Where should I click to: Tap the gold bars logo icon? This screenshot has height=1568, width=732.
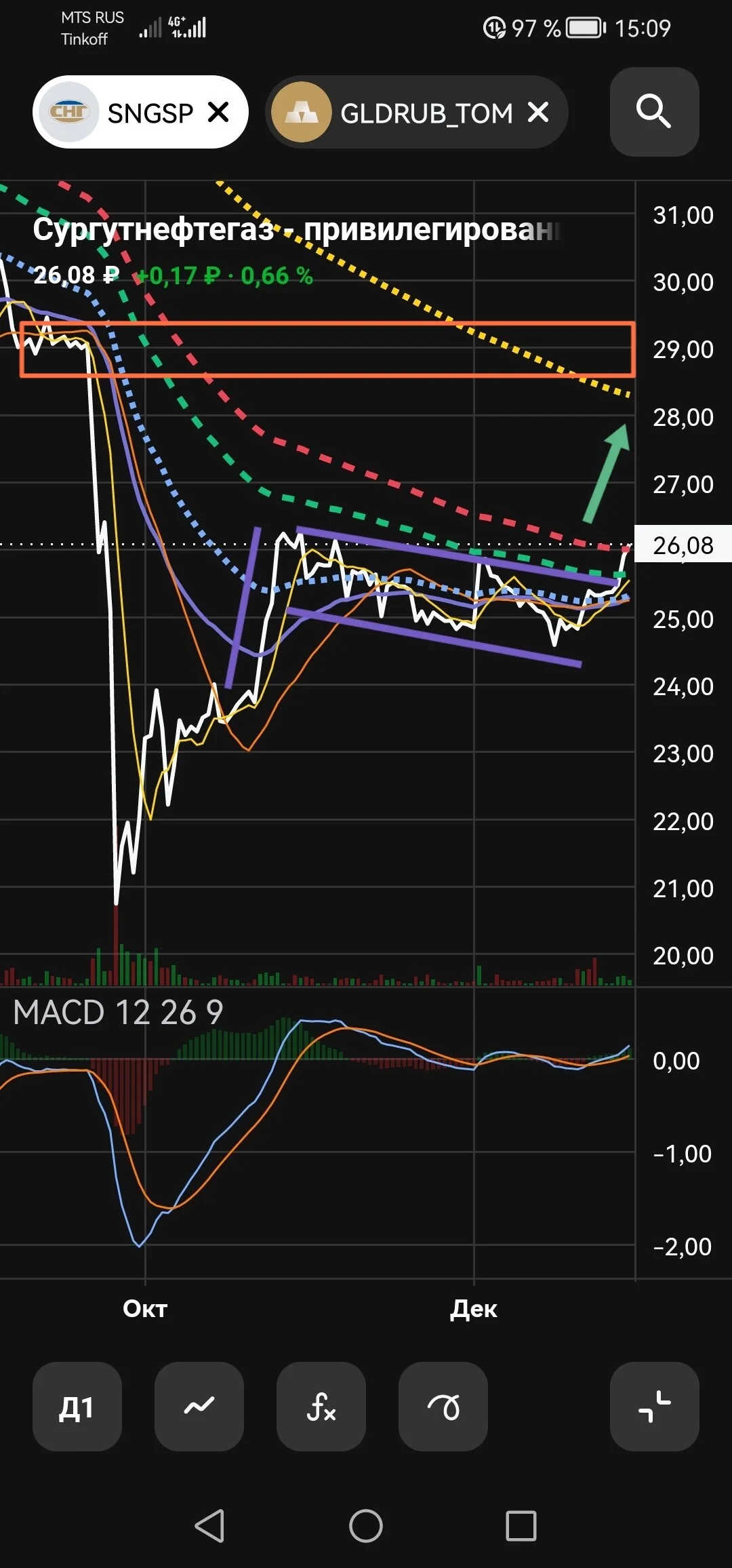(x=302, y=112)
